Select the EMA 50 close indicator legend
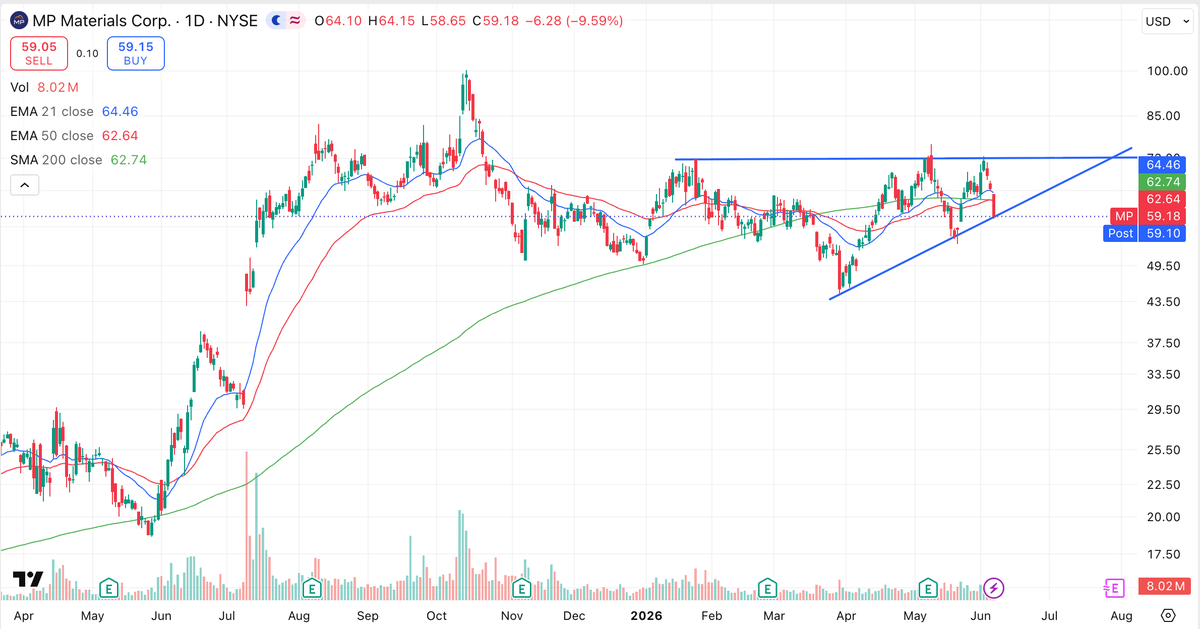This screenshot has height=629, width=1200. pos(74,135)
